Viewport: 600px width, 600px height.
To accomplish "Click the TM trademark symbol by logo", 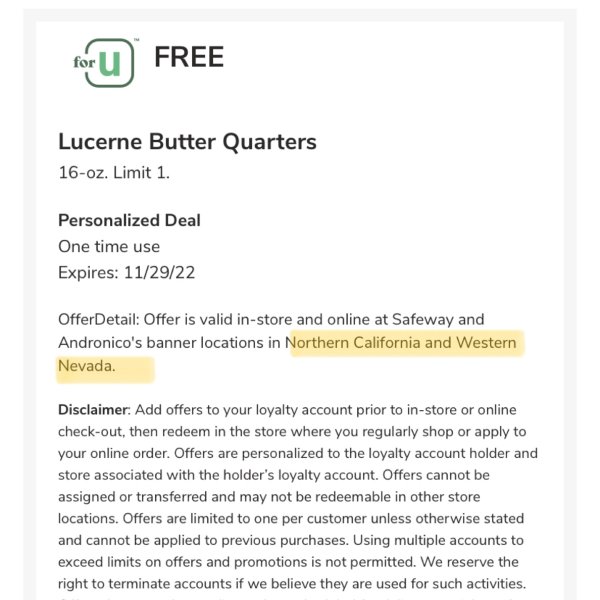I will 137,40.
